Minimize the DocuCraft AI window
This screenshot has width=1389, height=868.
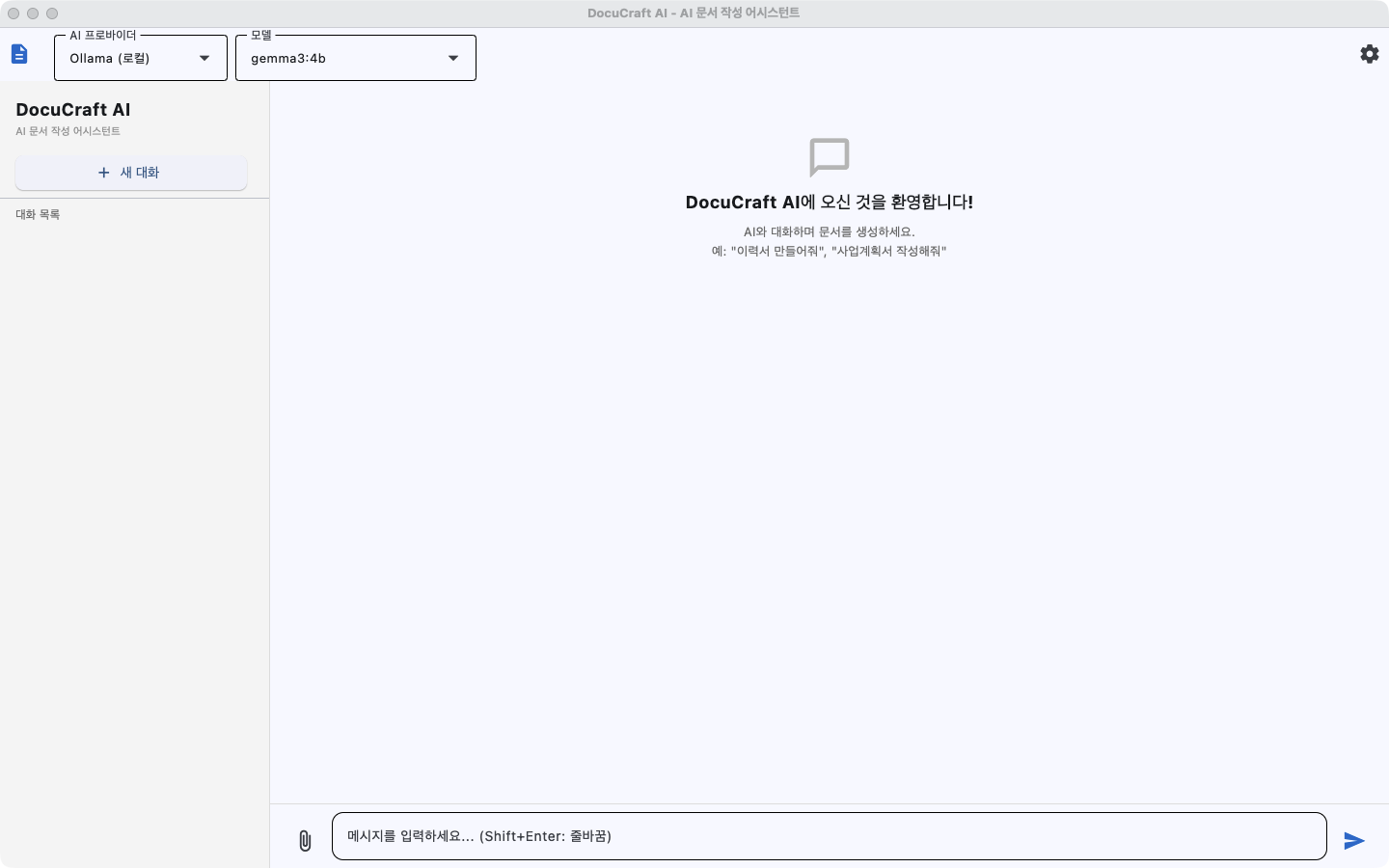coord(33,14)
